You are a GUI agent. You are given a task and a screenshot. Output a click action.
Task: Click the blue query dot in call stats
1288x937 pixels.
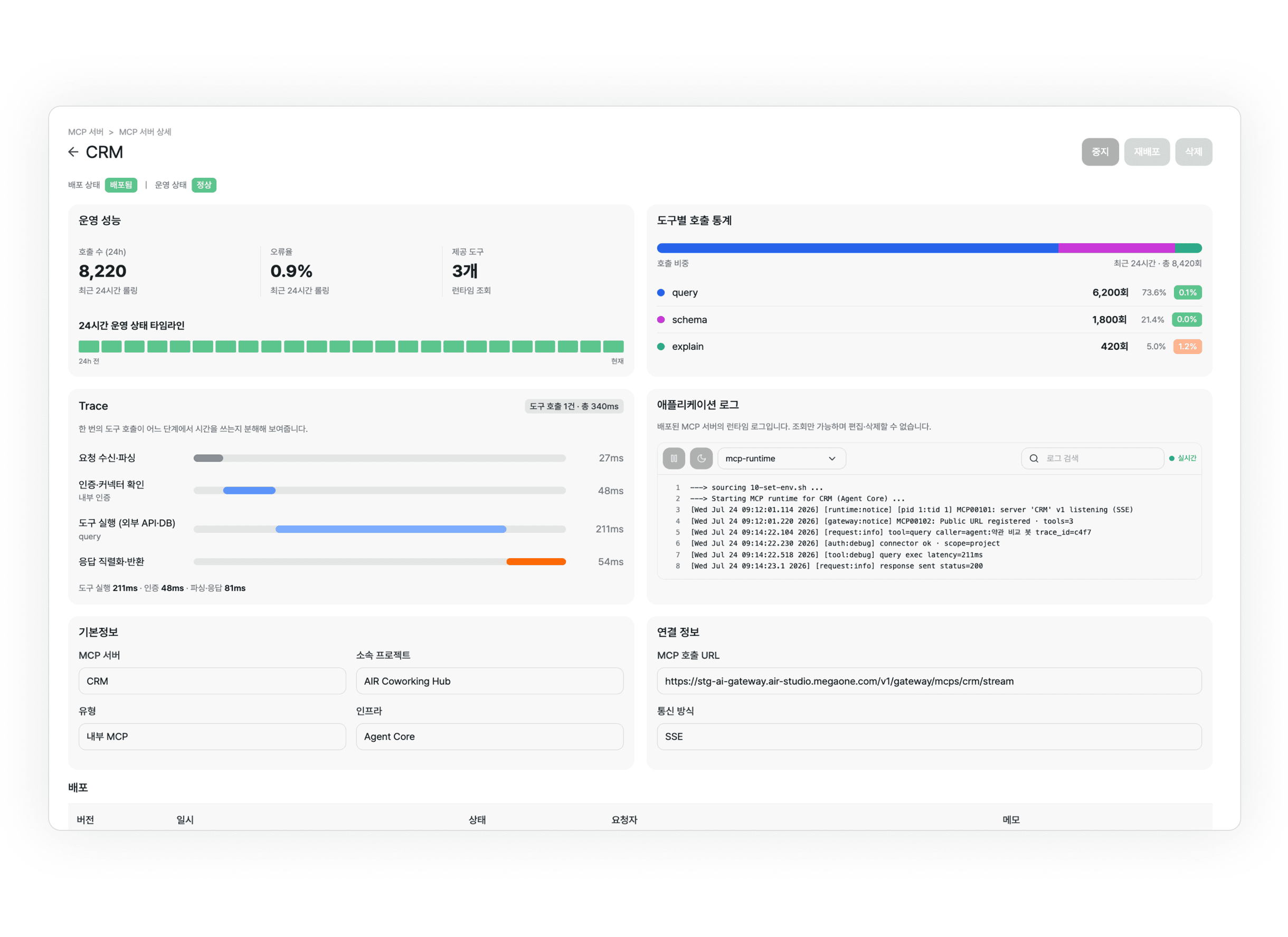[660, 293]
